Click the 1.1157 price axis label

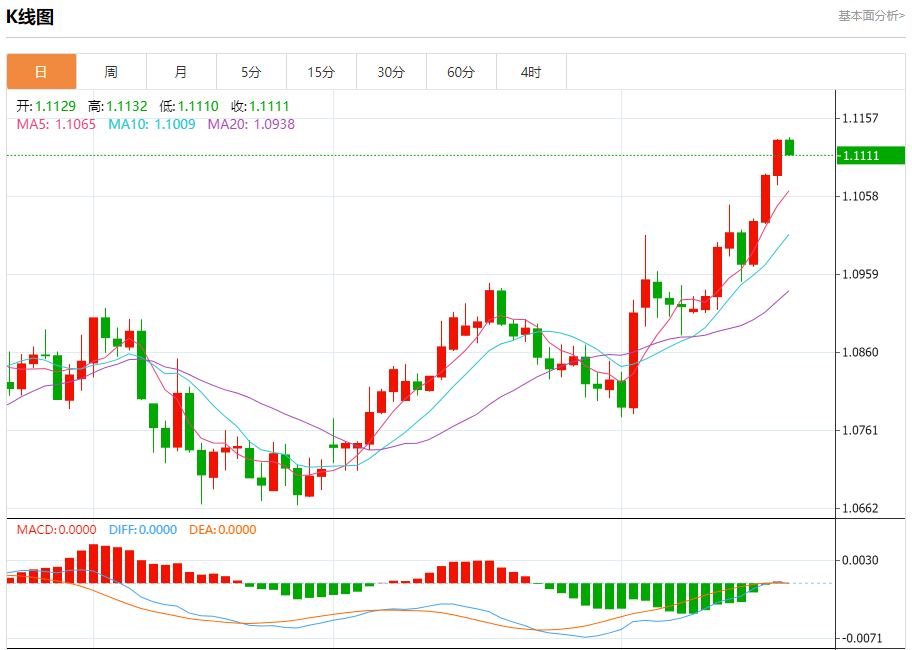pyautogui.click(x=860, y=119)
